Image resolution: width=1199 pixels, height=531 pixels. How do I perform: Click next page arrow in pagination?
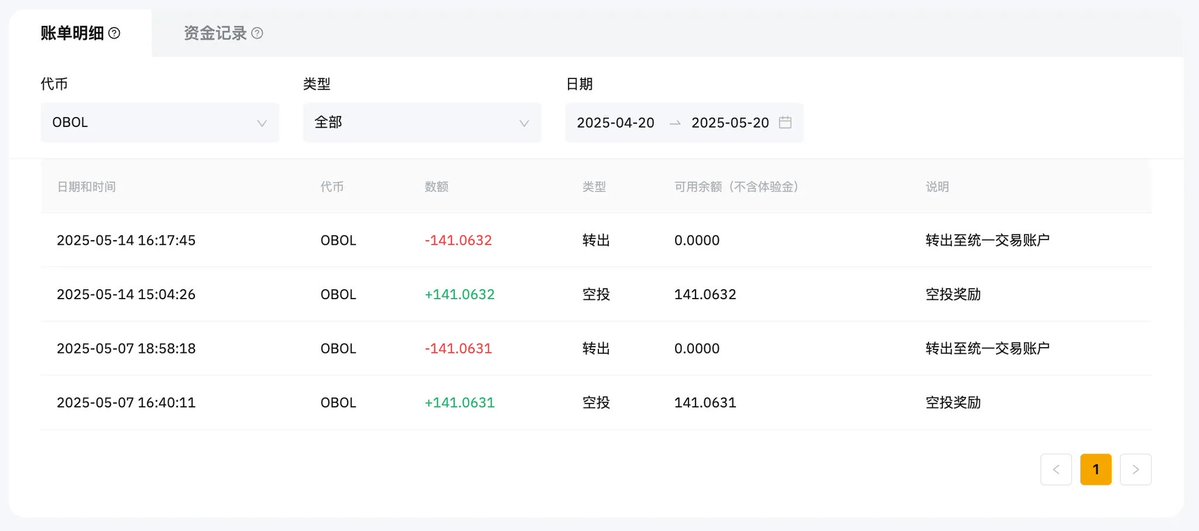point(1136,470)
